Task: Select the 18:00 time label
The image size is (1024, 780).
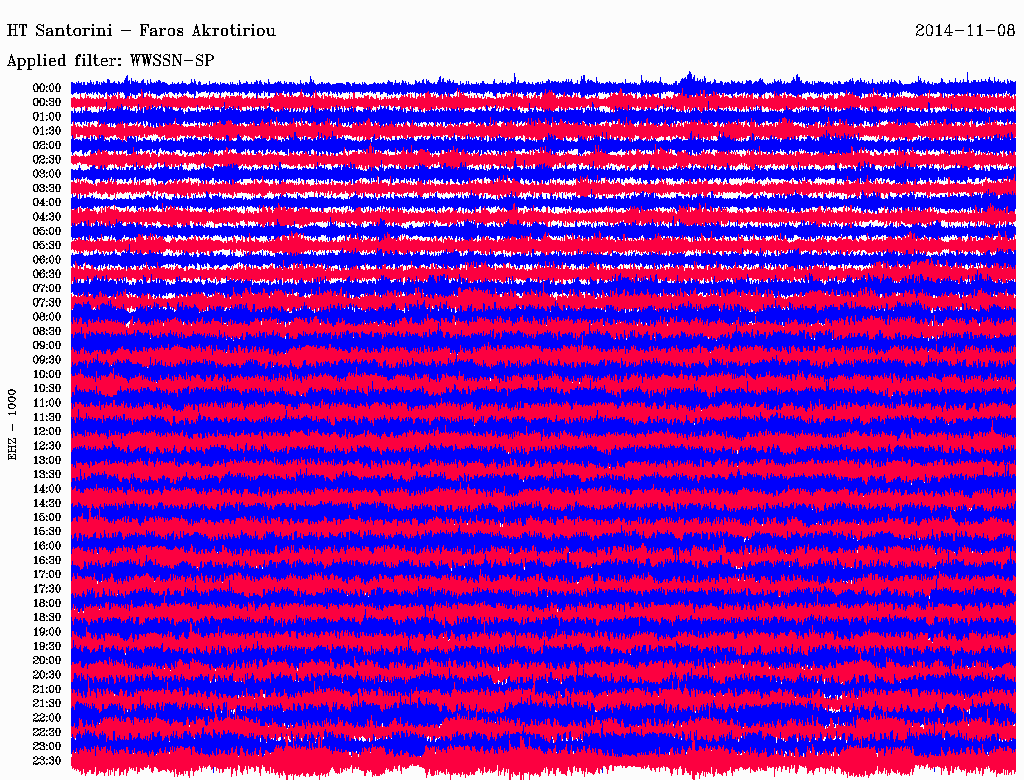Action: tap(47, 603)
